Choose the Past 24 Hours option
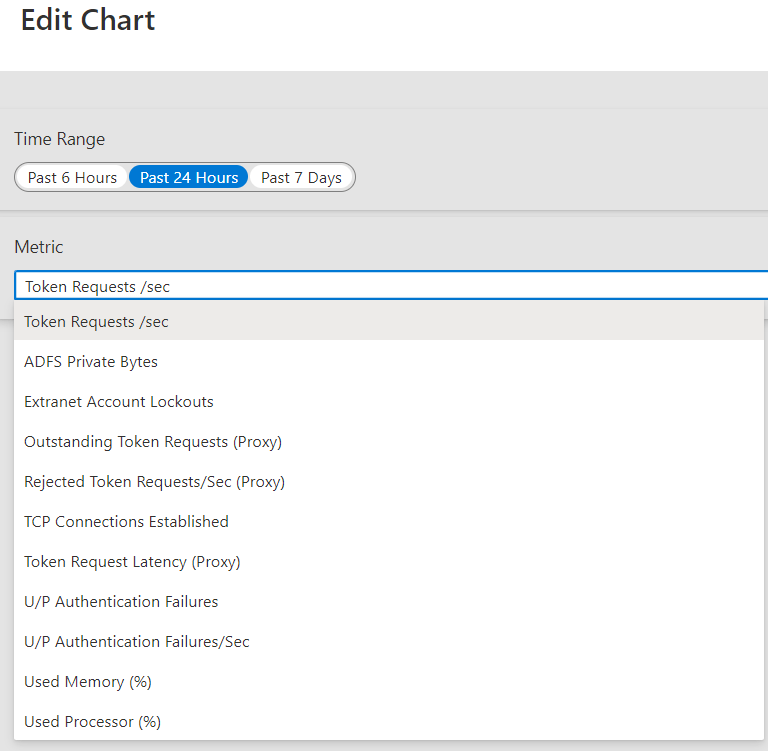Screen dimensions: 768x751 (189, 178)
